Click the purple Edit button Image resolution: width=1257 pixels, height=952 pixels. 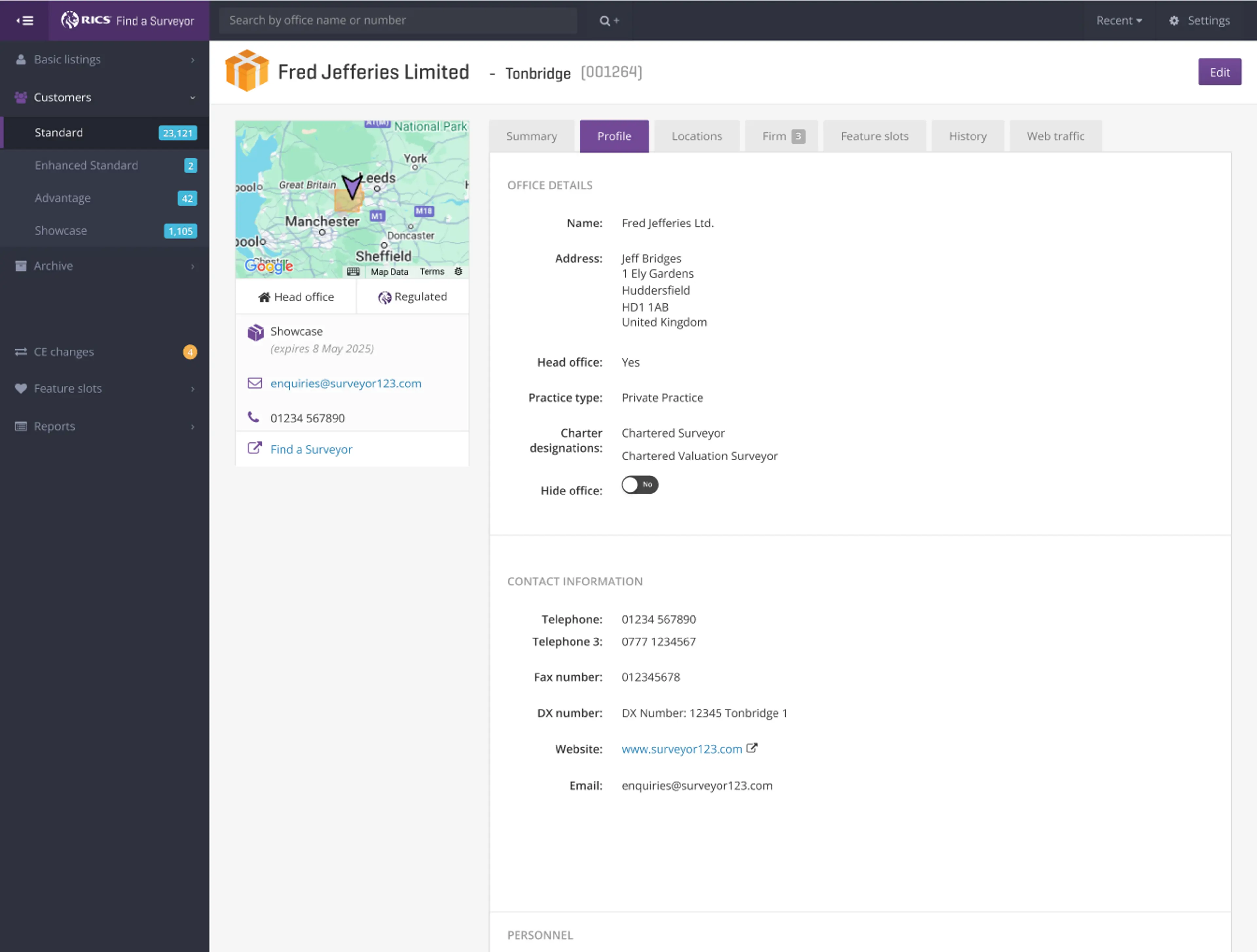1219,72
